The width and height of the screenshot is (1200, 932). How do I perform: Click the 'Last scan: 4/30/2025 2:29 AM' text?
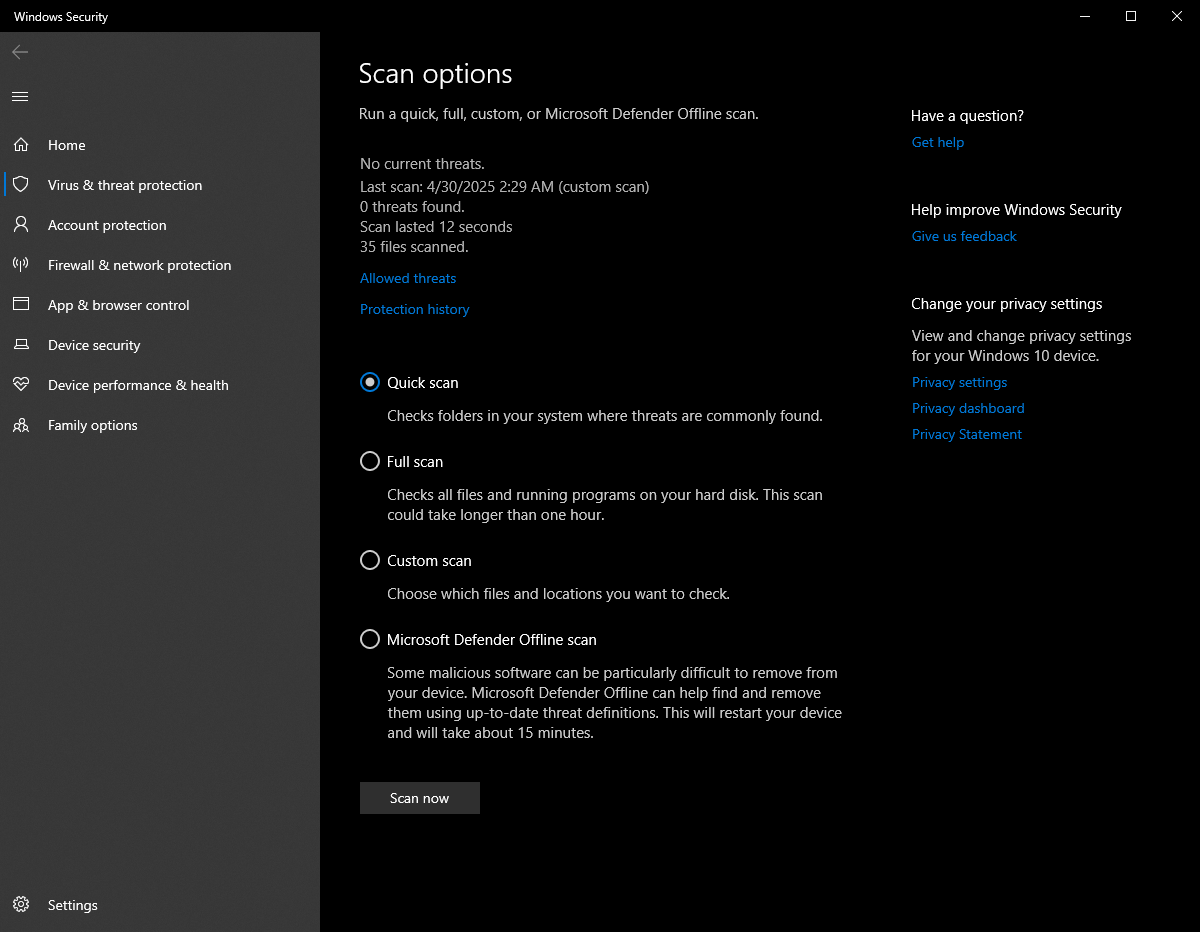point(457,186)
